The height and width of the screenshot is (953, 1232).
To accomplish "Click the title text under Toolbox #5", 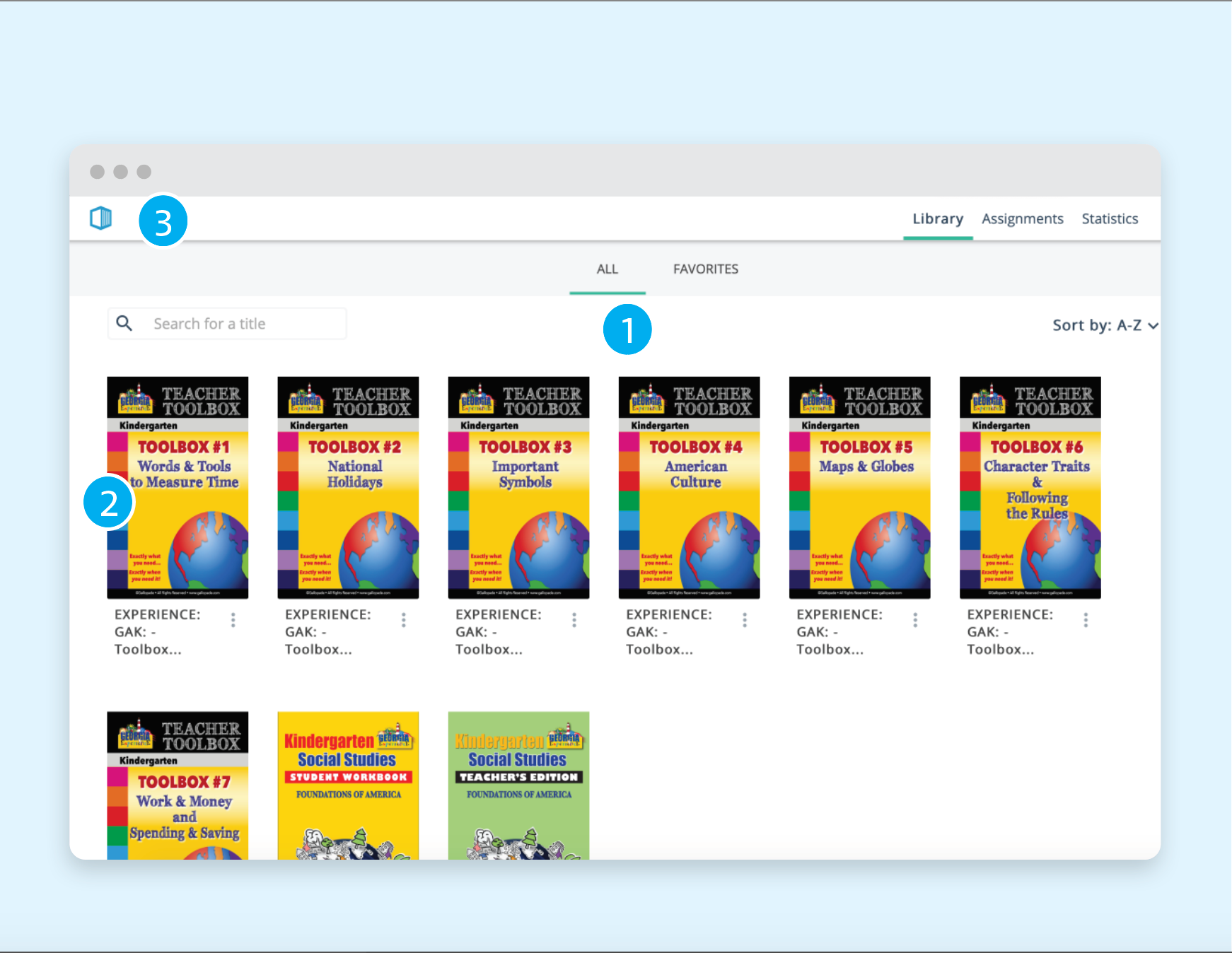I will pyautogui.click(x=839, y=632).
